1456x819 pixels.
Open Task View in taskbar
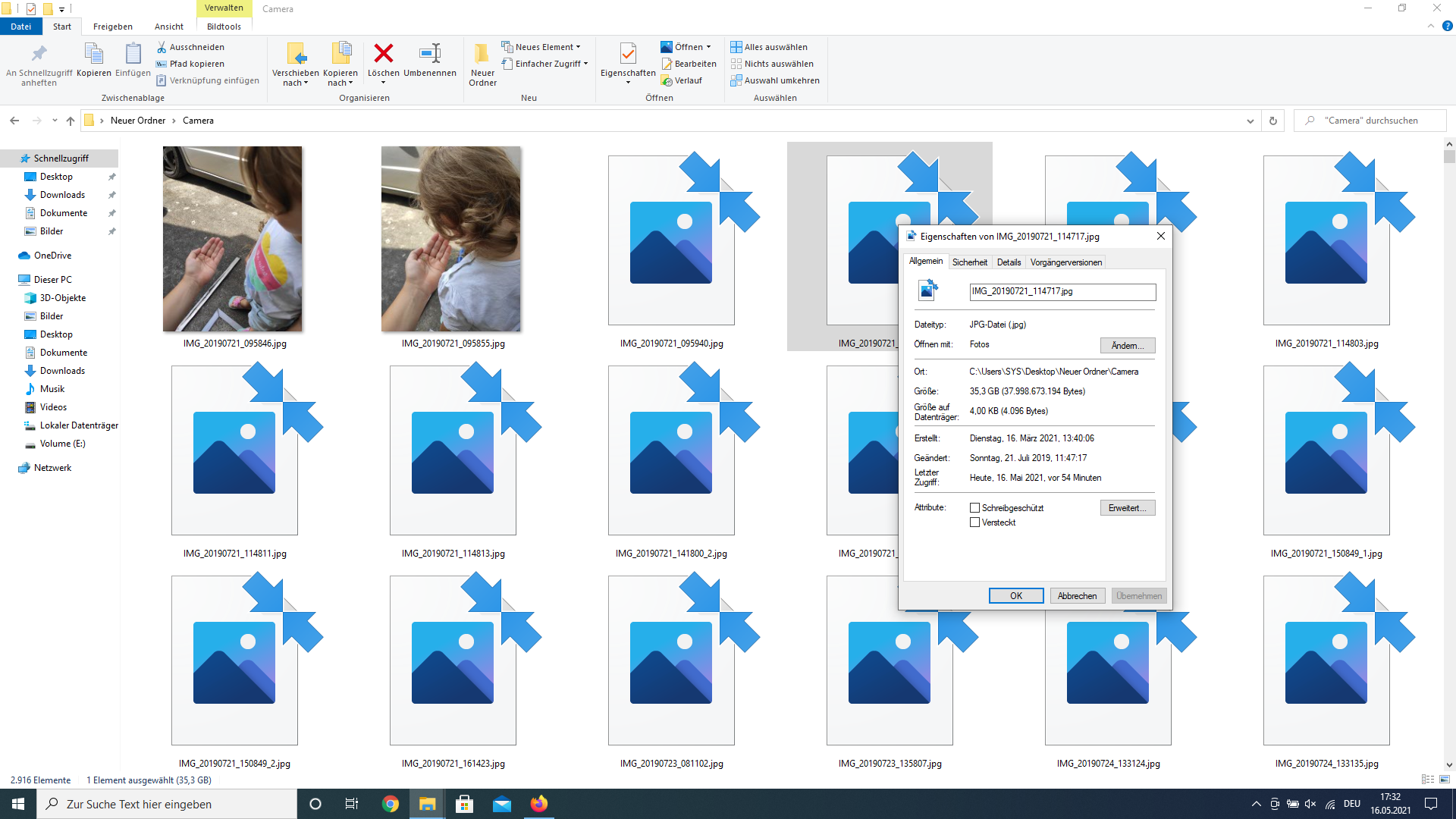tap(351, 804)
